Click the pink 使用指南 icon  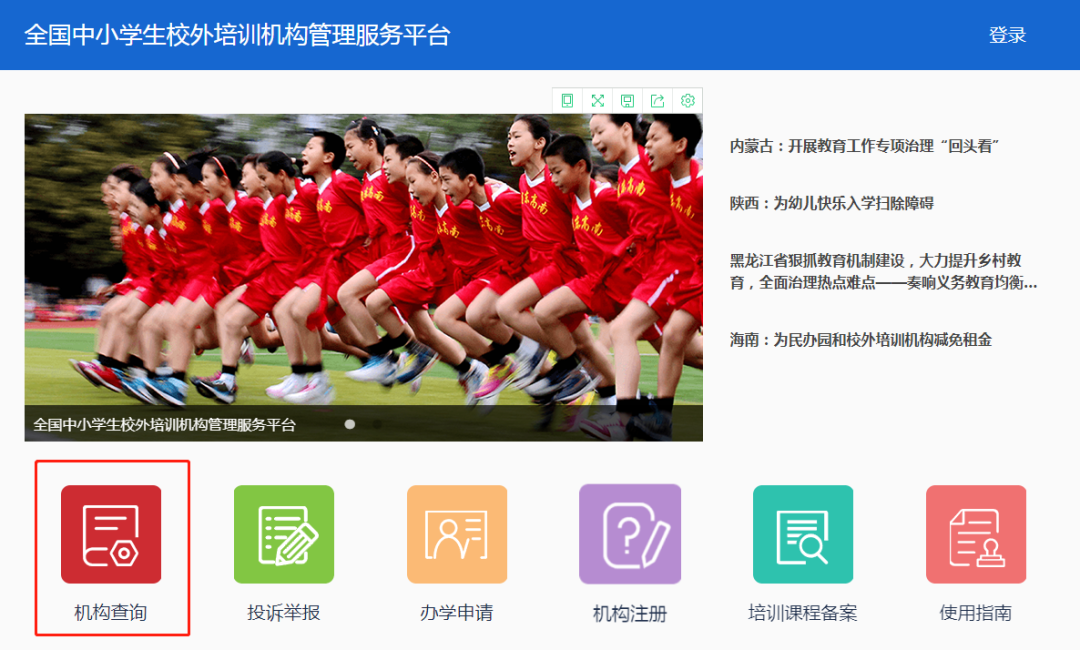(976, 534)
